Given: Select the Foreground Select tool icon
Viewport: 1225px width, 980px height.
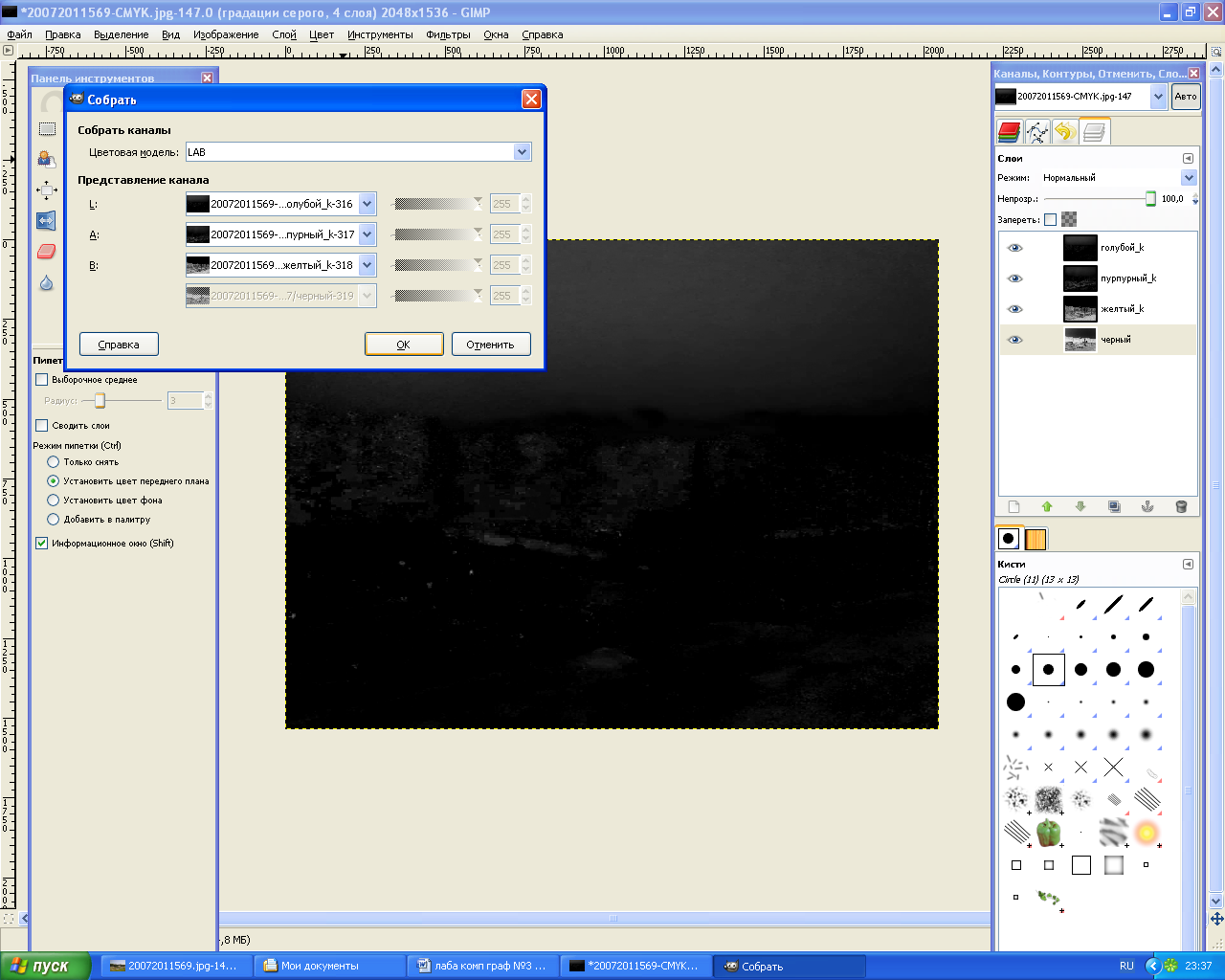Looking at the screenshot, I should [x=47, y=159].
